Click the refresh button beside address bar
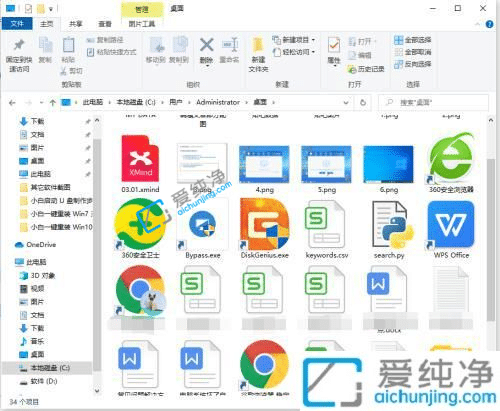 tap(363, 102)
